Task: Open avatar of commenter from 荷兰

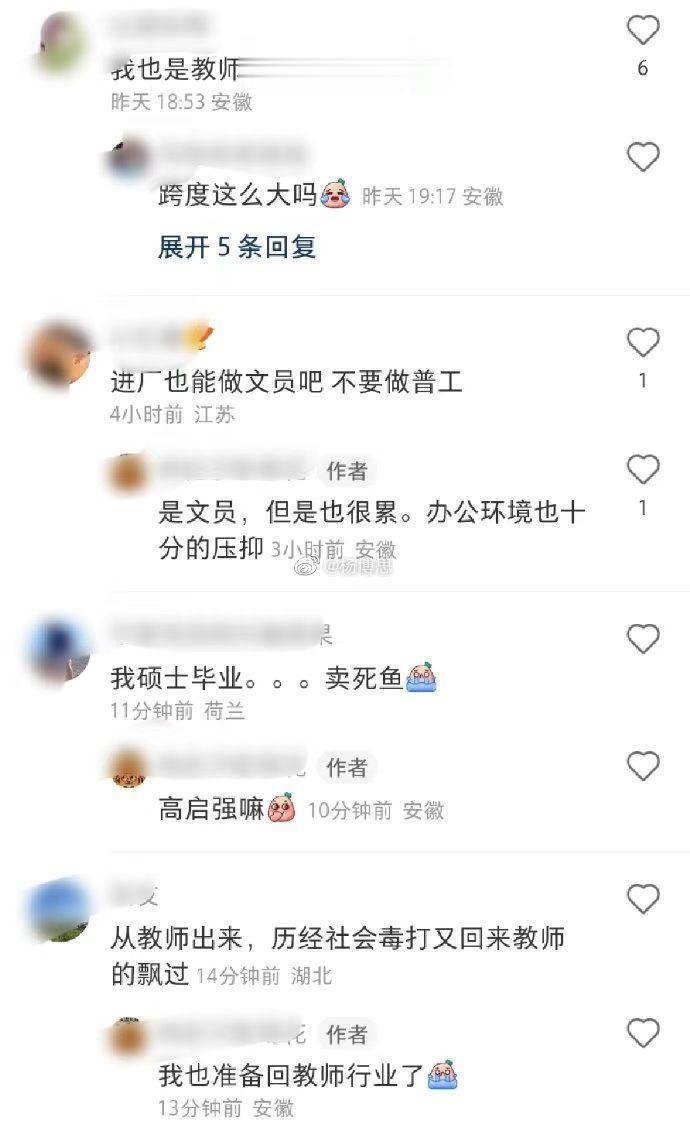Action: [x=59, y=650]
